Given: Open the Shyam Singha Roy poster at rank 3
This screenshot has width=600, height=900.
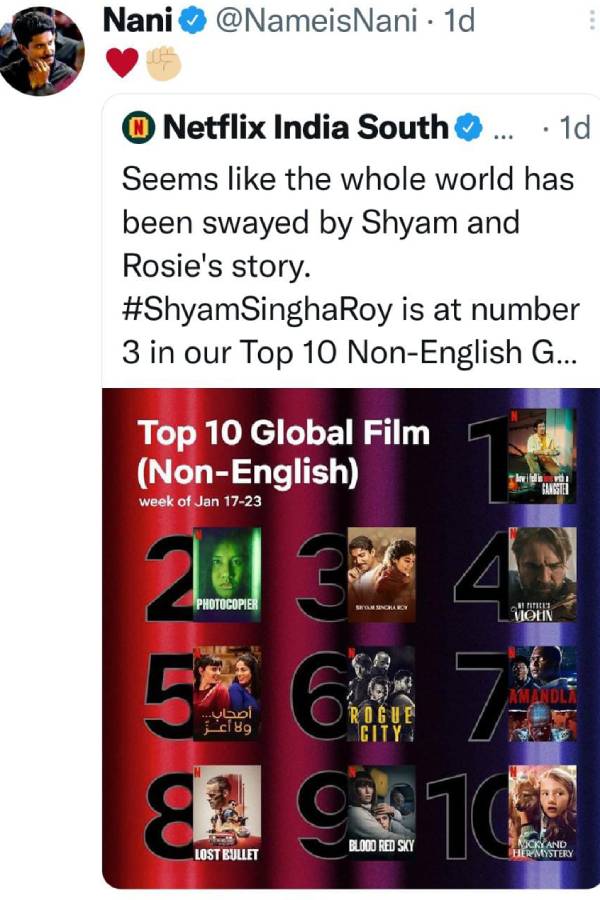Looking at the screenshot, I should tap(382, 574).
